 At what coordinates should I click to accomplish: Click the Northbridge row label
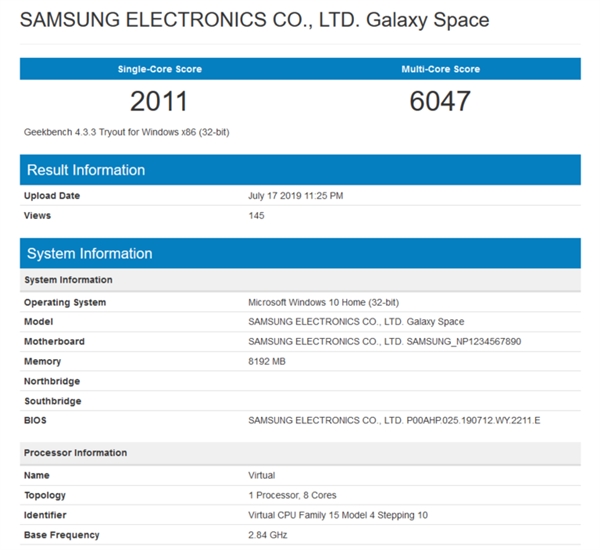(52, 381)
